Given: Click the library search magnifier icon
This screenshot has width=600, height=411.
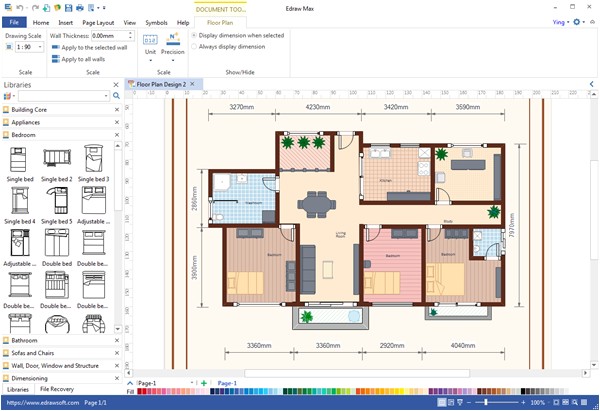Looking at the screenshot, I should 116,96.
